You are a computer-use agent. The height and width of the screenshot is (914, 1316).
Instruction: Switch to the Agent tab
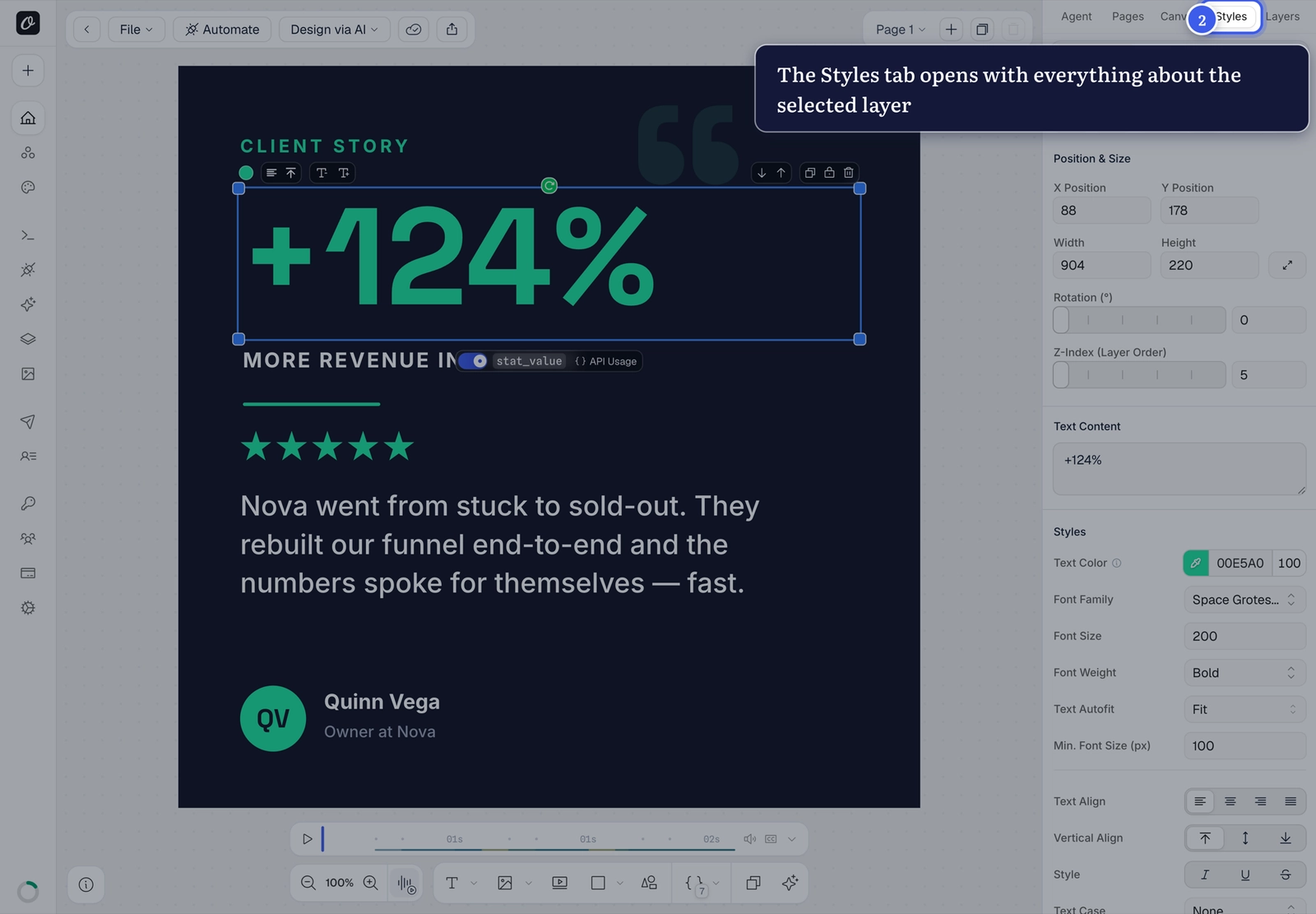1076,16
